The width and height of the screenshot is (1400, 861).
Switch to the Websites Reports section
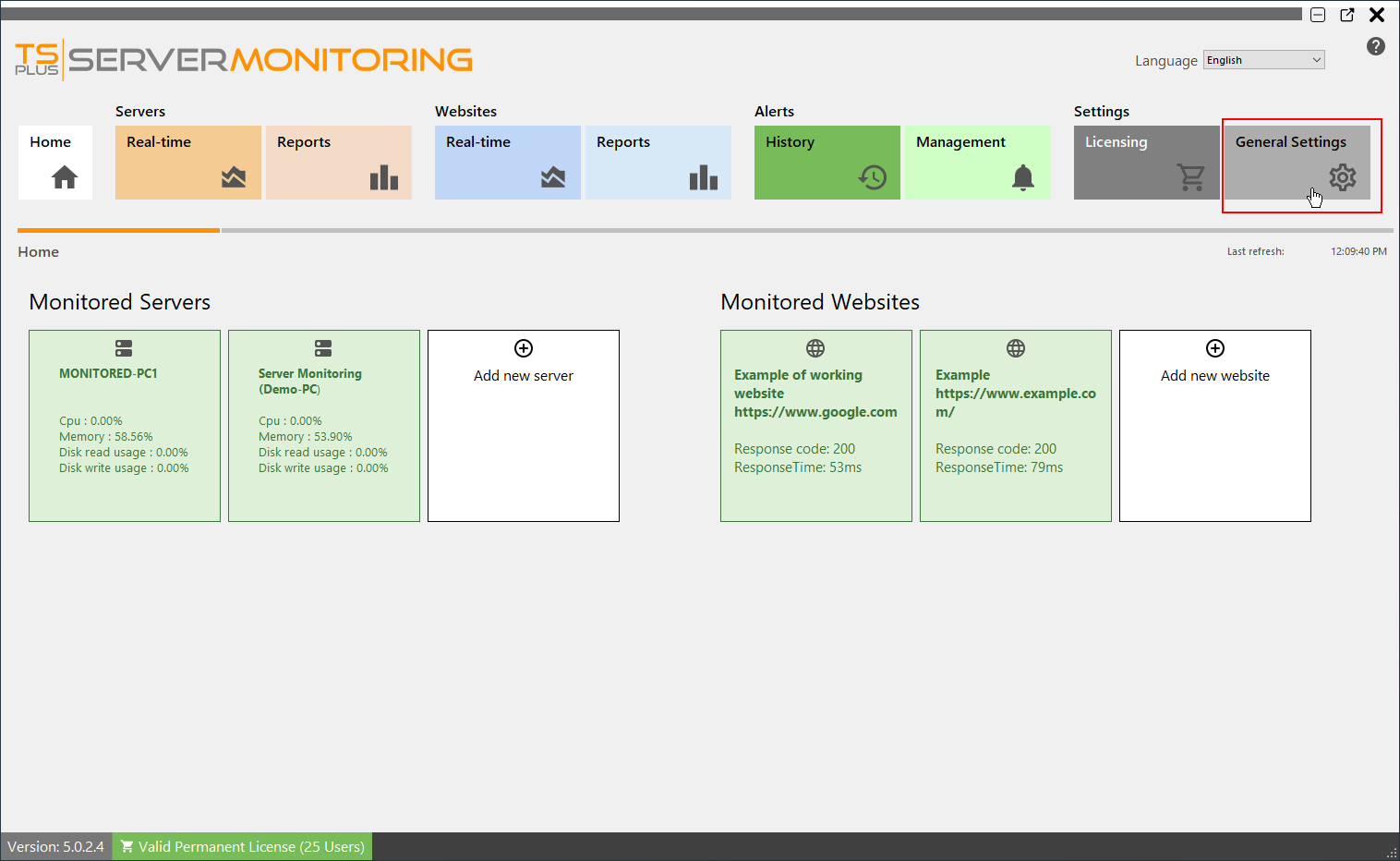[x=658, y=163]
